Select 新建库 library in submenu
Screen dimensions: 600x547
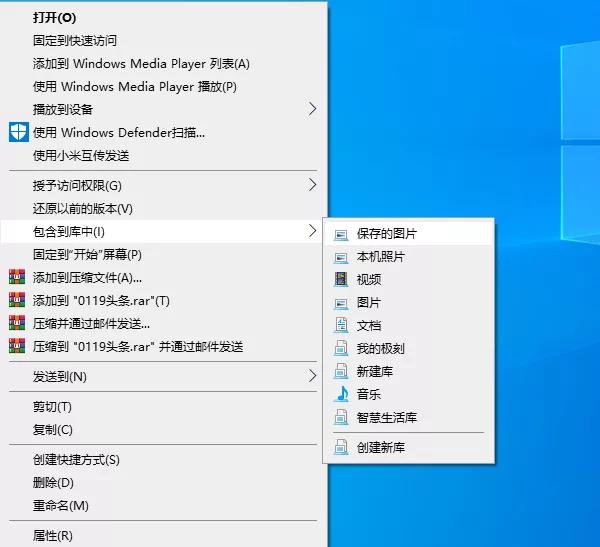pos(408,371)
